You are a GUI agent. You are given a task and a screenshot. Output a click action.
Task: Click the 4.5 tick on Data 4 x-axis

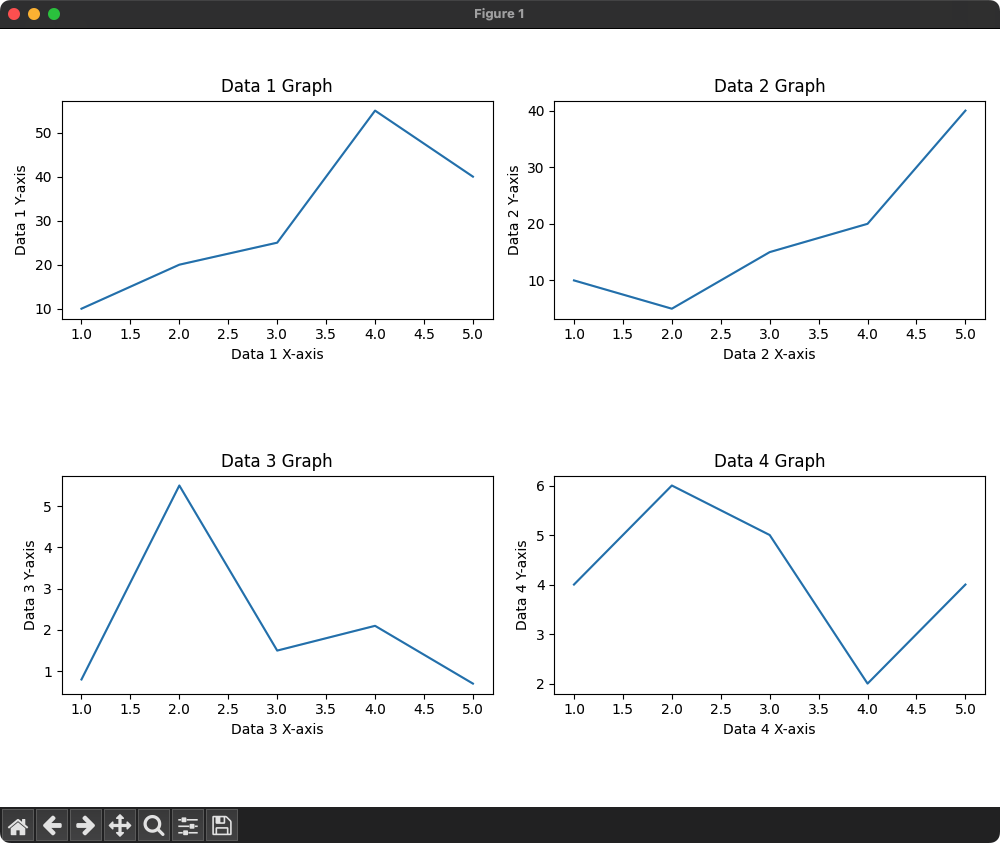coord(916,709)
